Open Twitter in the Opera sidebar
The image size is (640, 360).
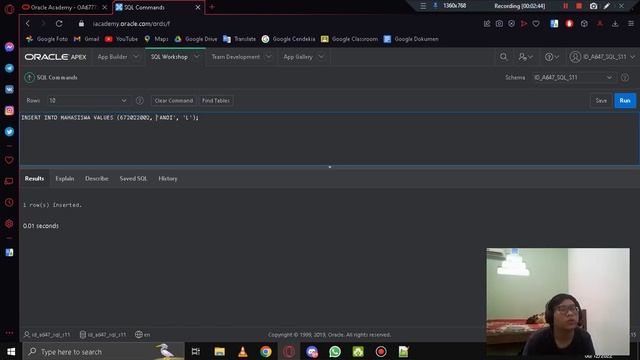9,131
